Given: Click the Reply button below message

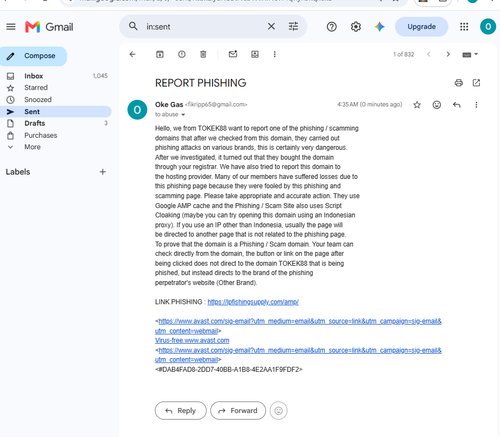Looking at the screenshot, I should (x=181, y=411).
